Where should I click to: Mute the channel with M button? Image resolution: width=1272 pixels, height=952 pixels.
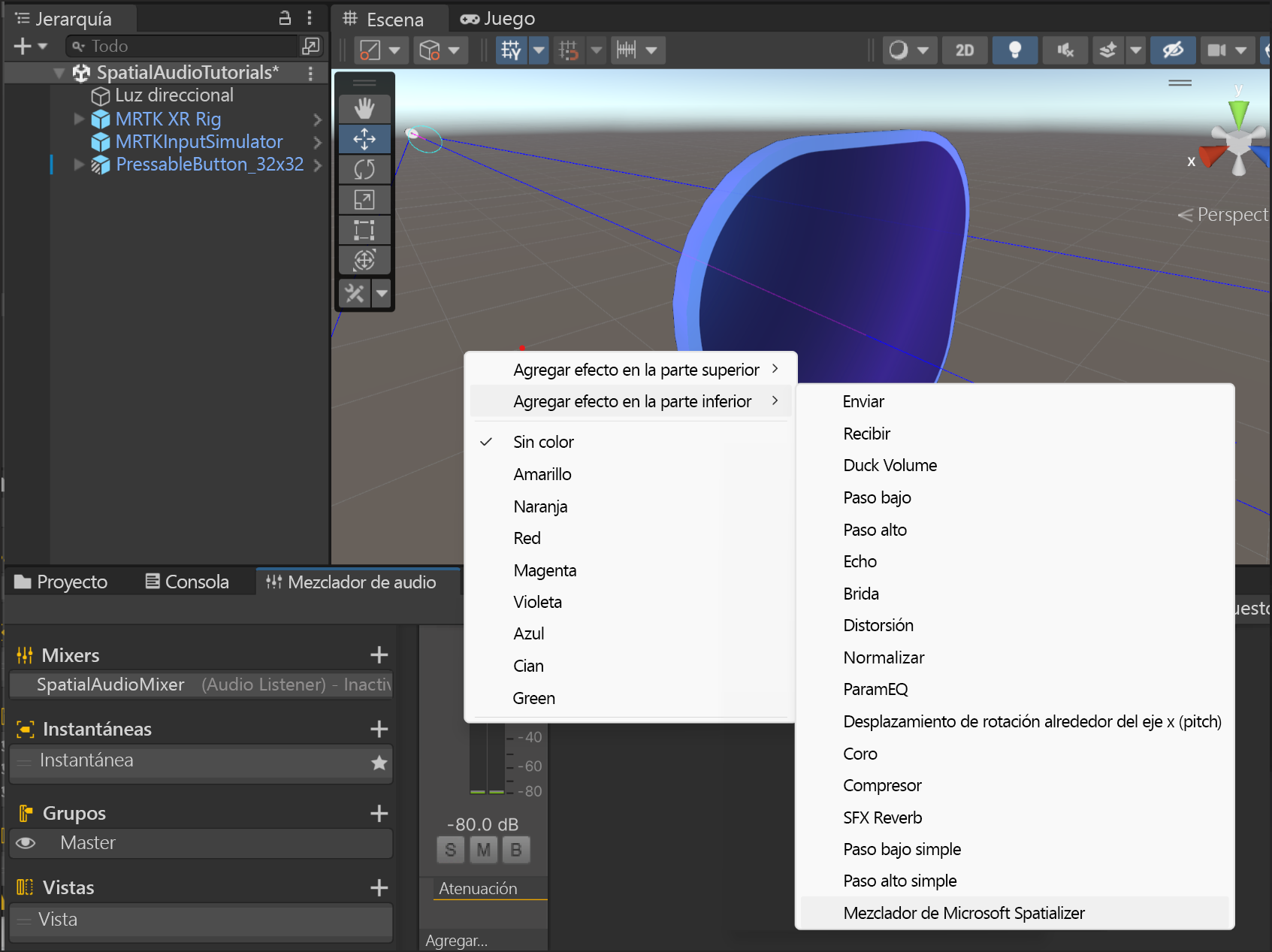483,850
